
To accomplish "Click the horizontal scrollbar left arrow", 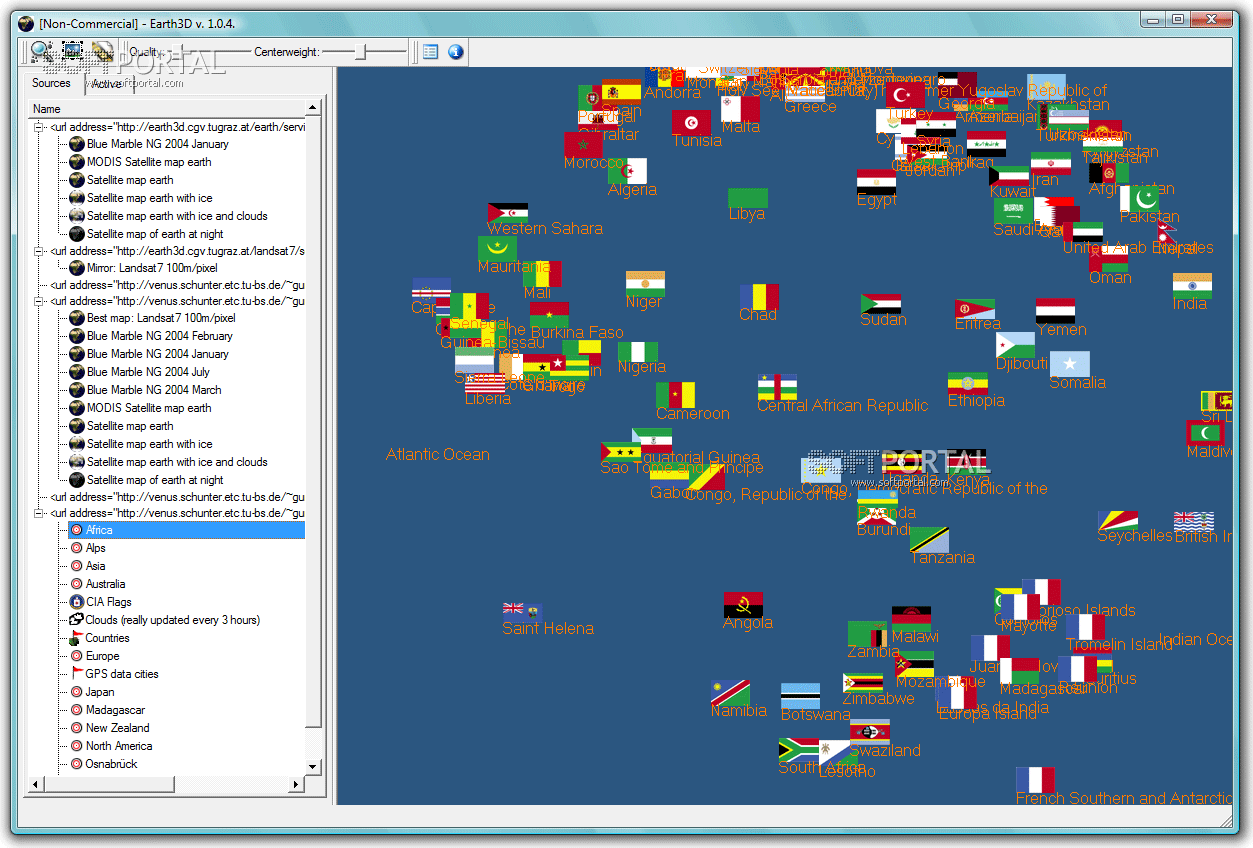I will [36, 783].
